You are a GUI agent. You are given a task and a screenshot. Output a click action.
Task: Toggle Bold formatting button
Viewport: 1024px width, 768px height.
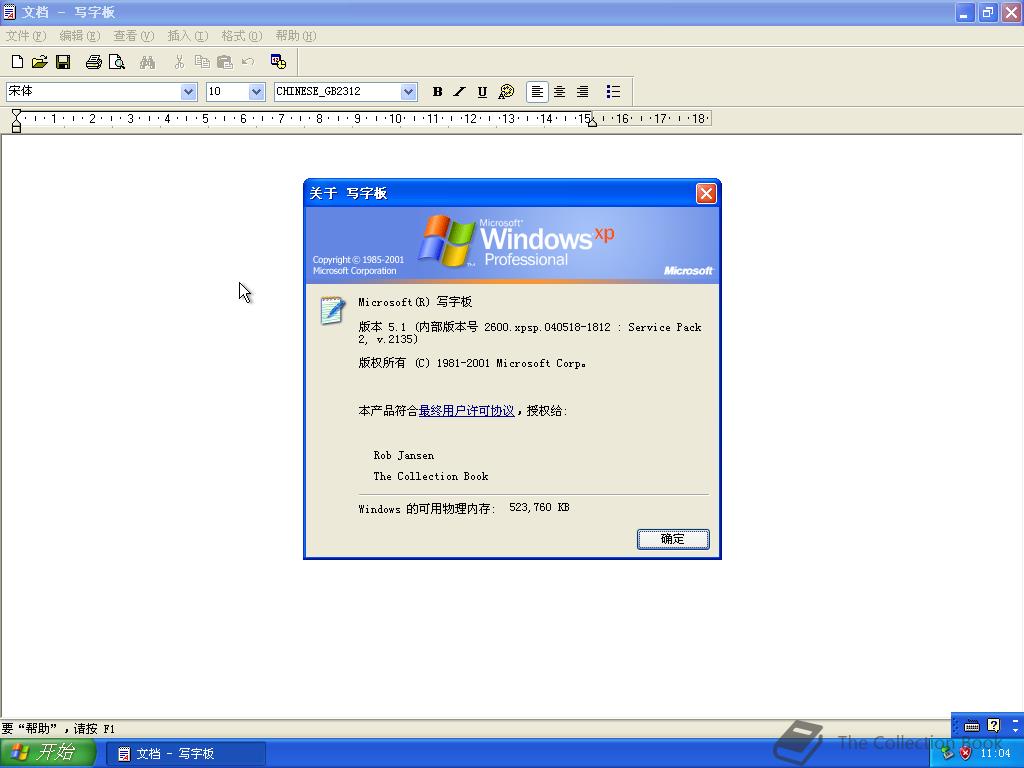pyautogui.click(x=438, y=91)
